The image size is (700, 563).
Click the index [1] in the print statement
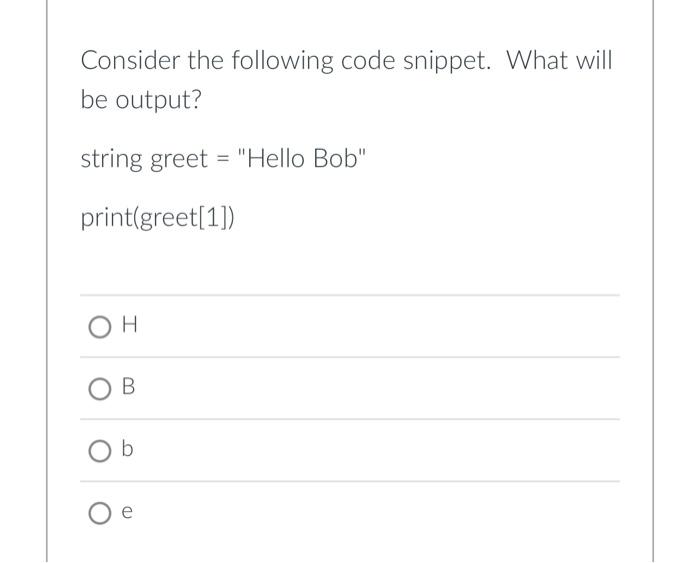click(214, 218)
